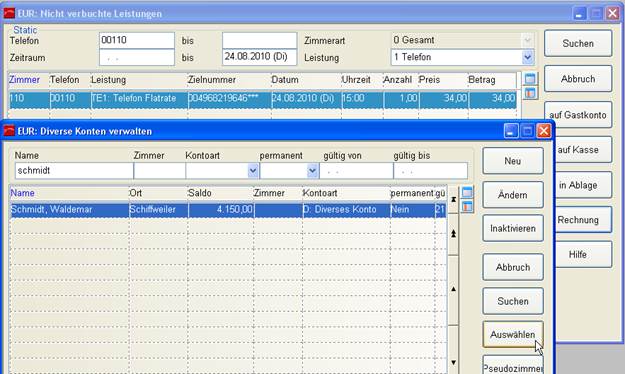Click the Rechnung button
Image resolution: width=625 pixels, height=374 pixels.
(584, 220)
